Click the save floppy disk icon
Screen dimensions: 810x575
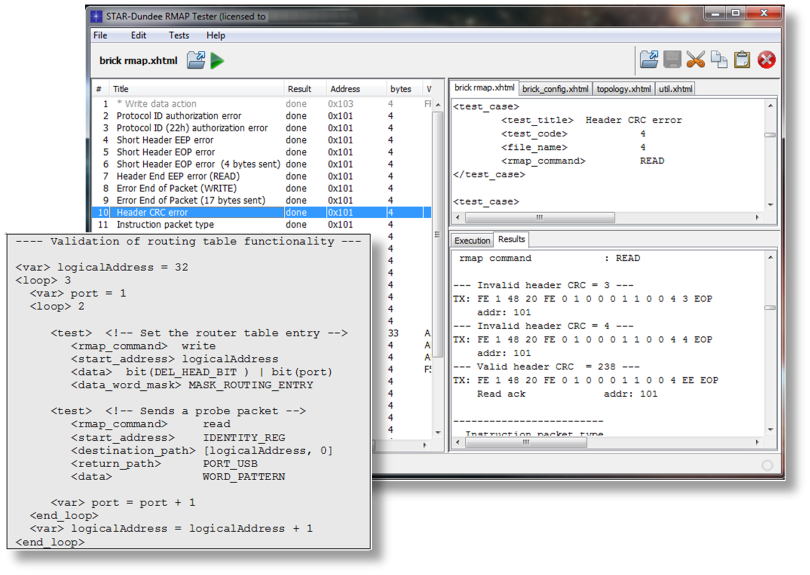tap(672, 59)
